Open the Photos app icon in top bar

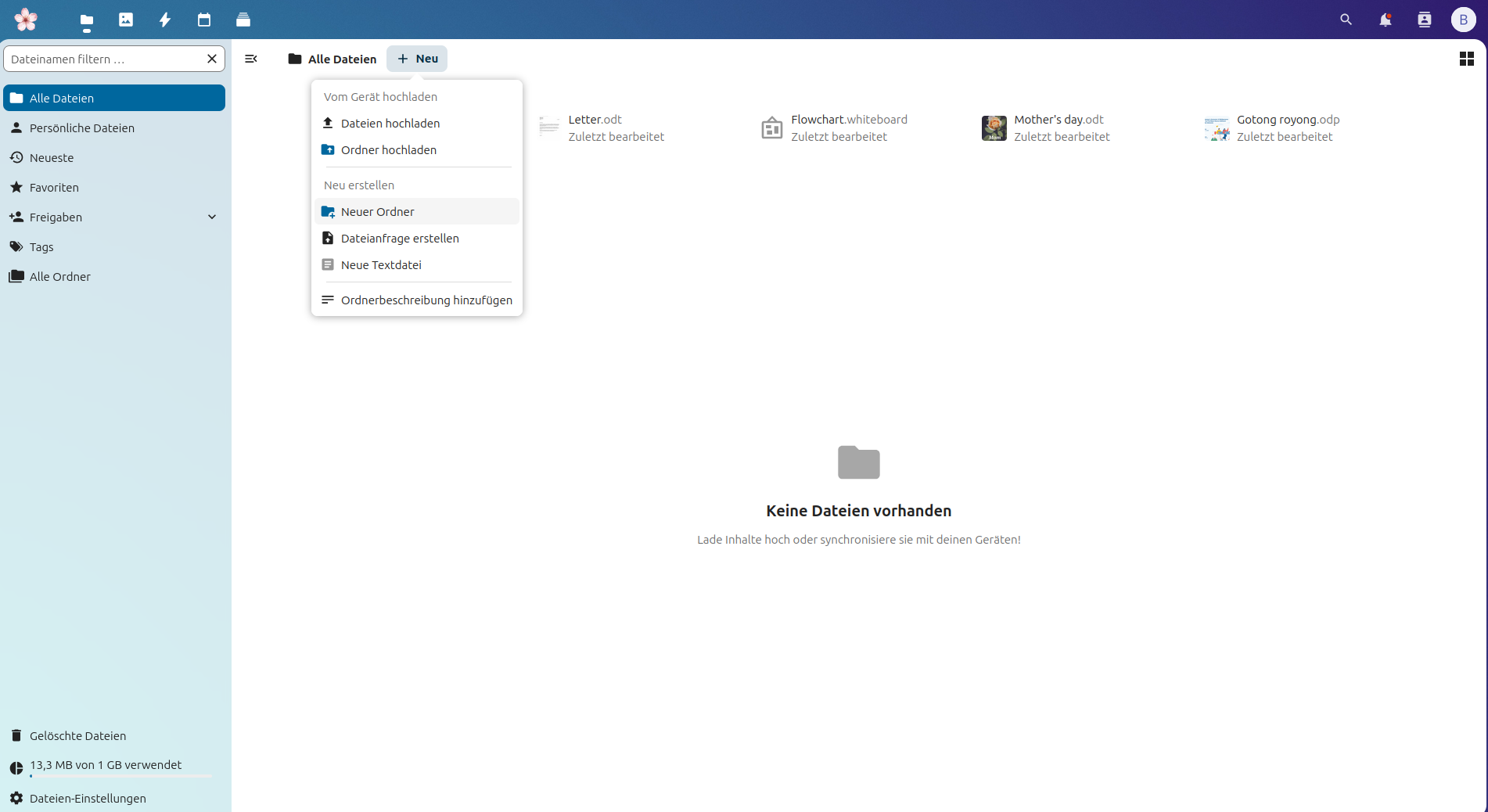coord(126,20)
